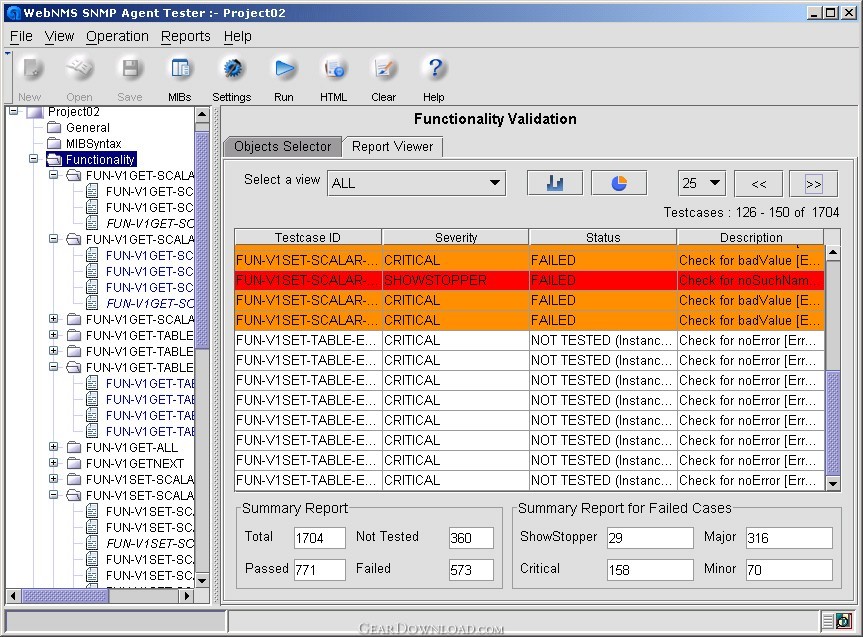
Task: Select the General tree item
Action: click(x=88, y=128)
